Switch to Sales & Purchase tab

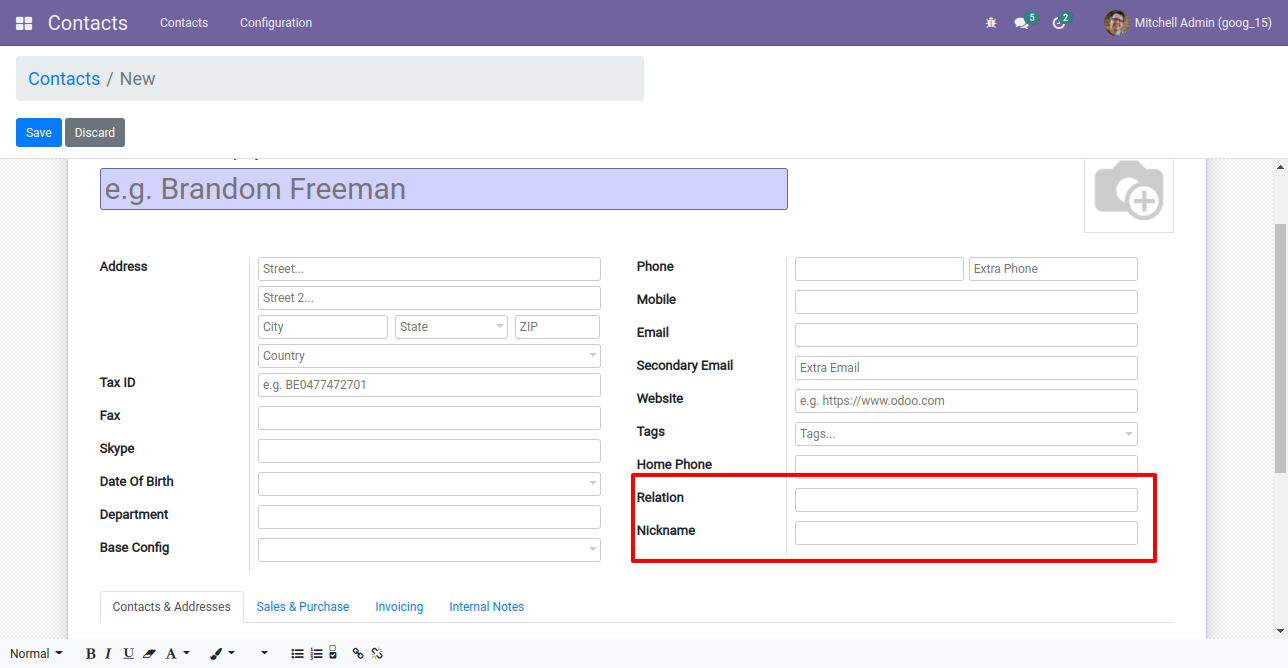click(x=303, y=607)
